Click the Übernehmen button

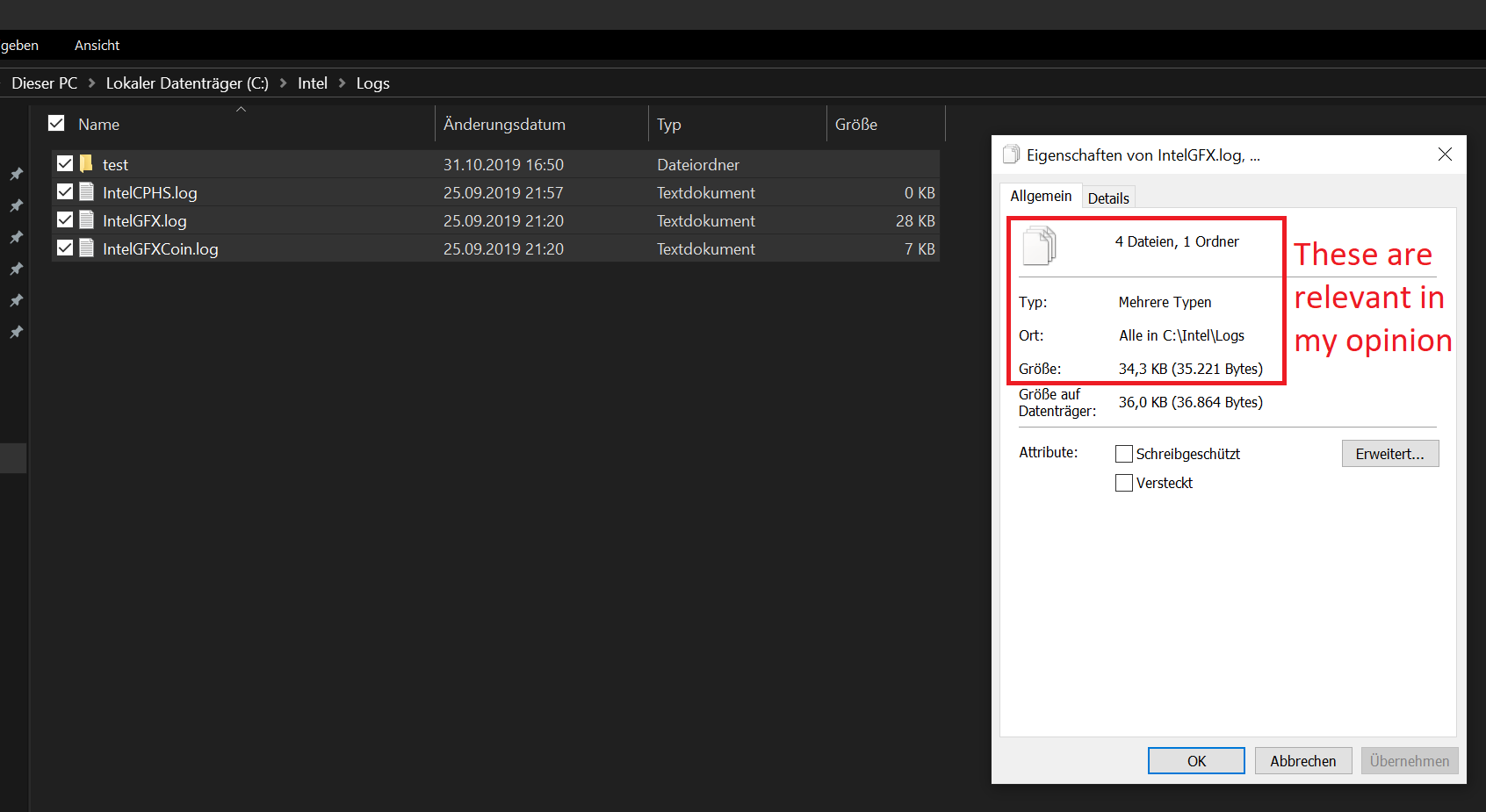tap(1410, 761)
